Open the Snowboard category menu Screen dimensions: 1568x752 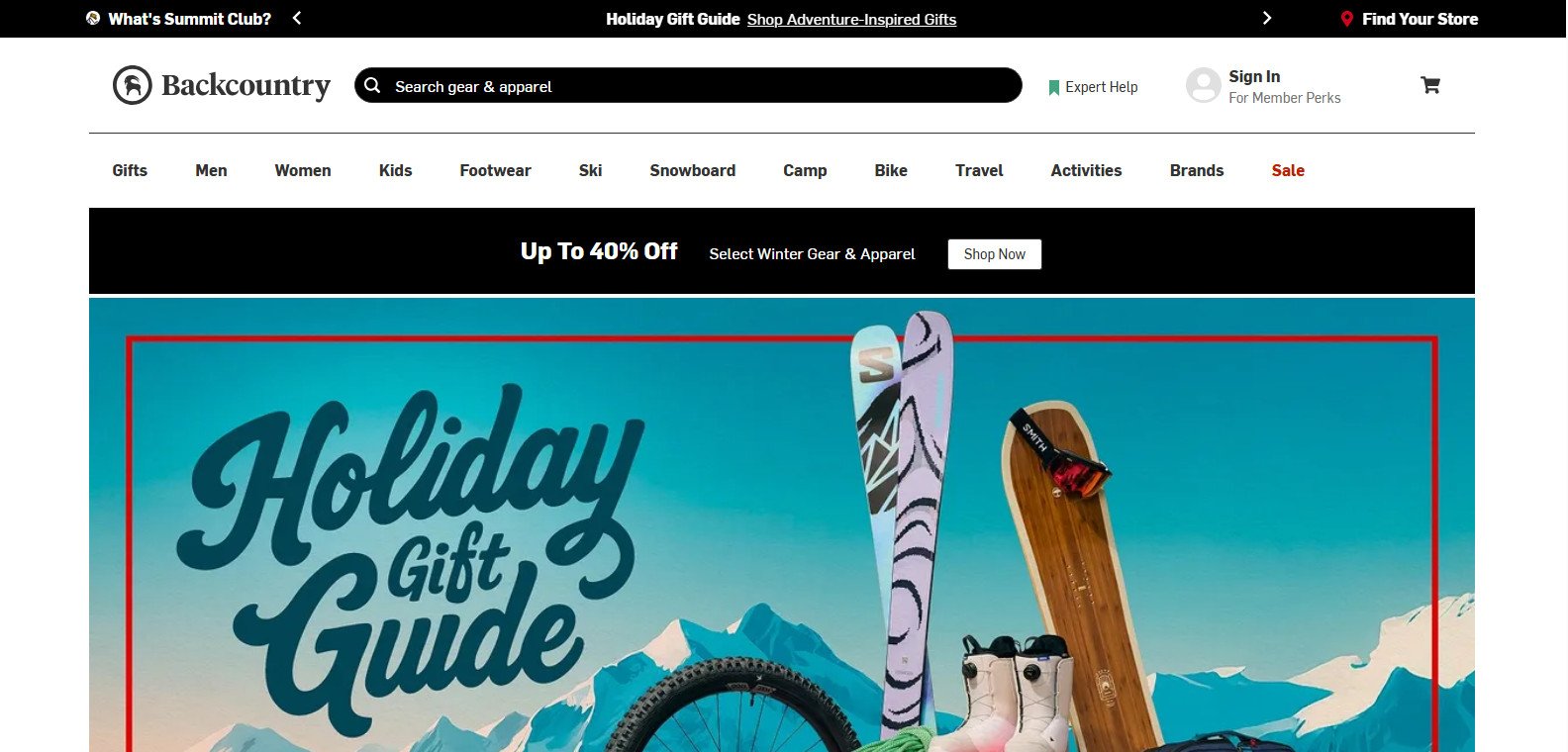(692, 170)
